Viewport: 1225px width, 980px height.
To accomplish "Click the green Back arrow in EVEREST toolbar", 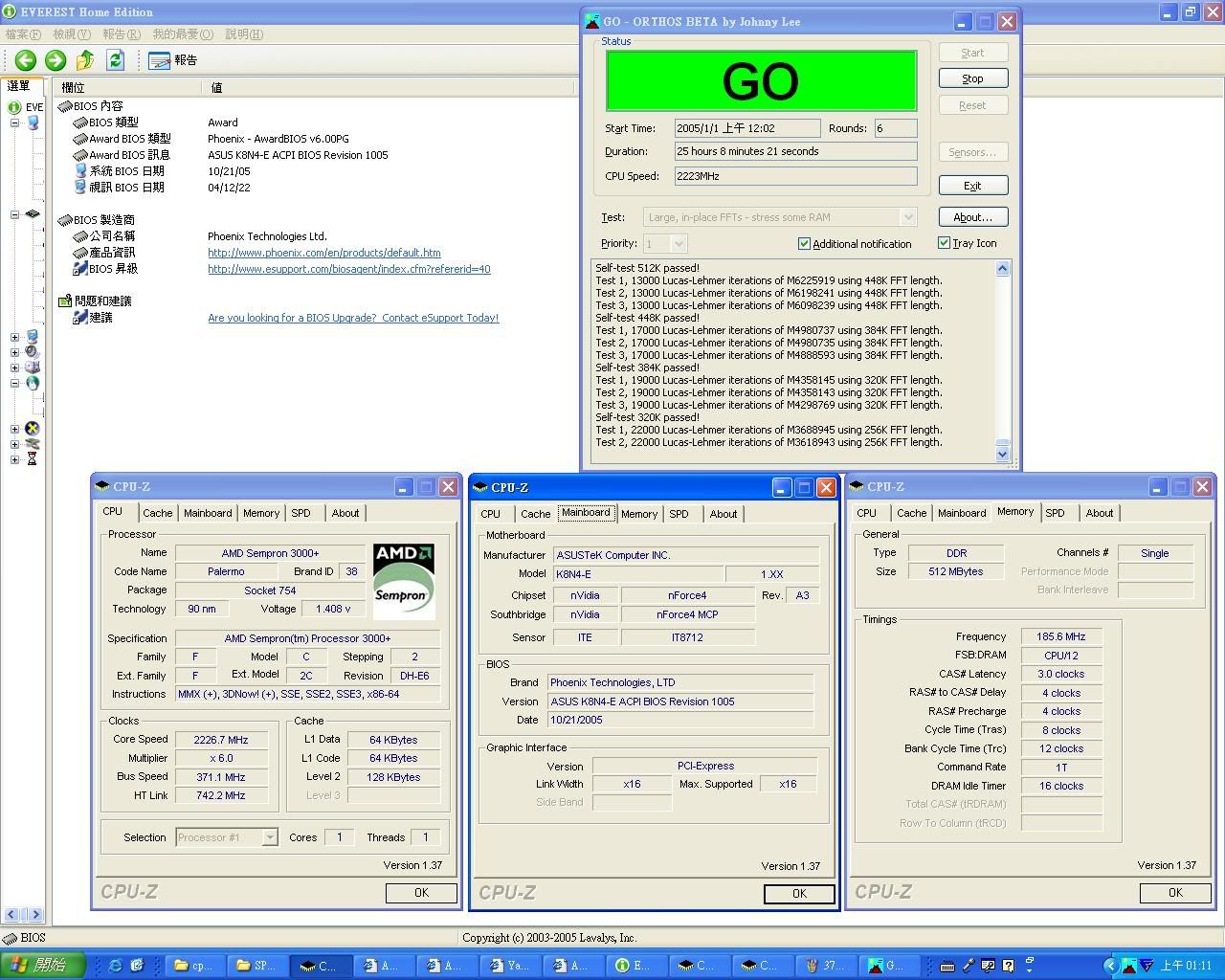I will tap(26, 60).
